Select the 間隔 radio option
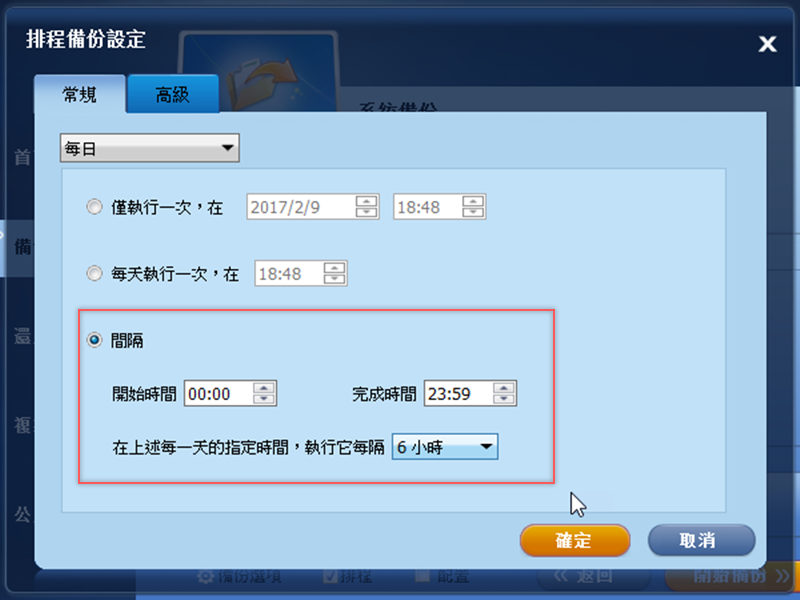This screenshot has height=600, width=800. [x=94, y=340]
